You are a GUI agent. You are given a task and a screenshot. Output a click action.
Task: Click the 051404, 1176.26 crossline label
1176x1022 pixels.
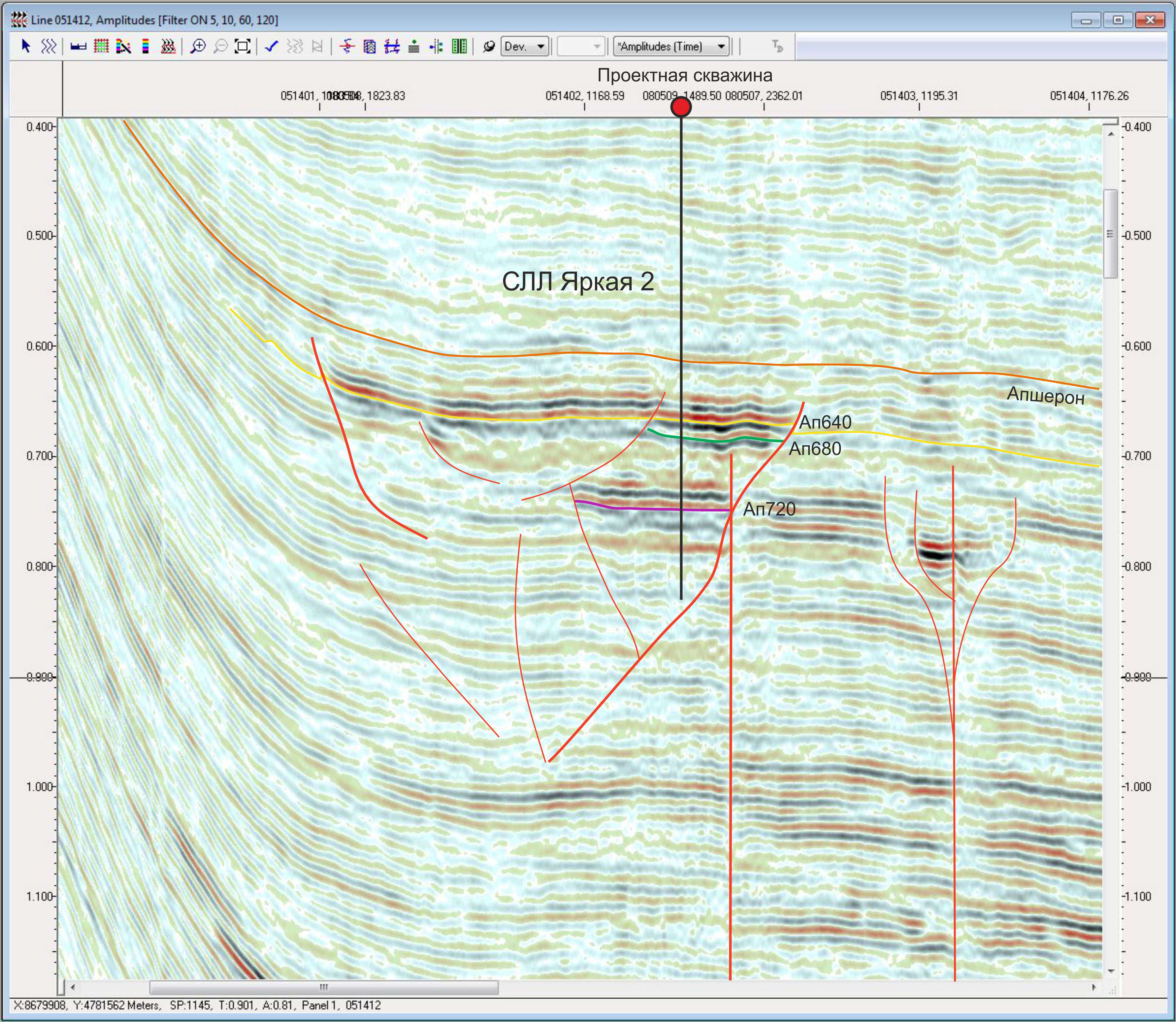1089,96
